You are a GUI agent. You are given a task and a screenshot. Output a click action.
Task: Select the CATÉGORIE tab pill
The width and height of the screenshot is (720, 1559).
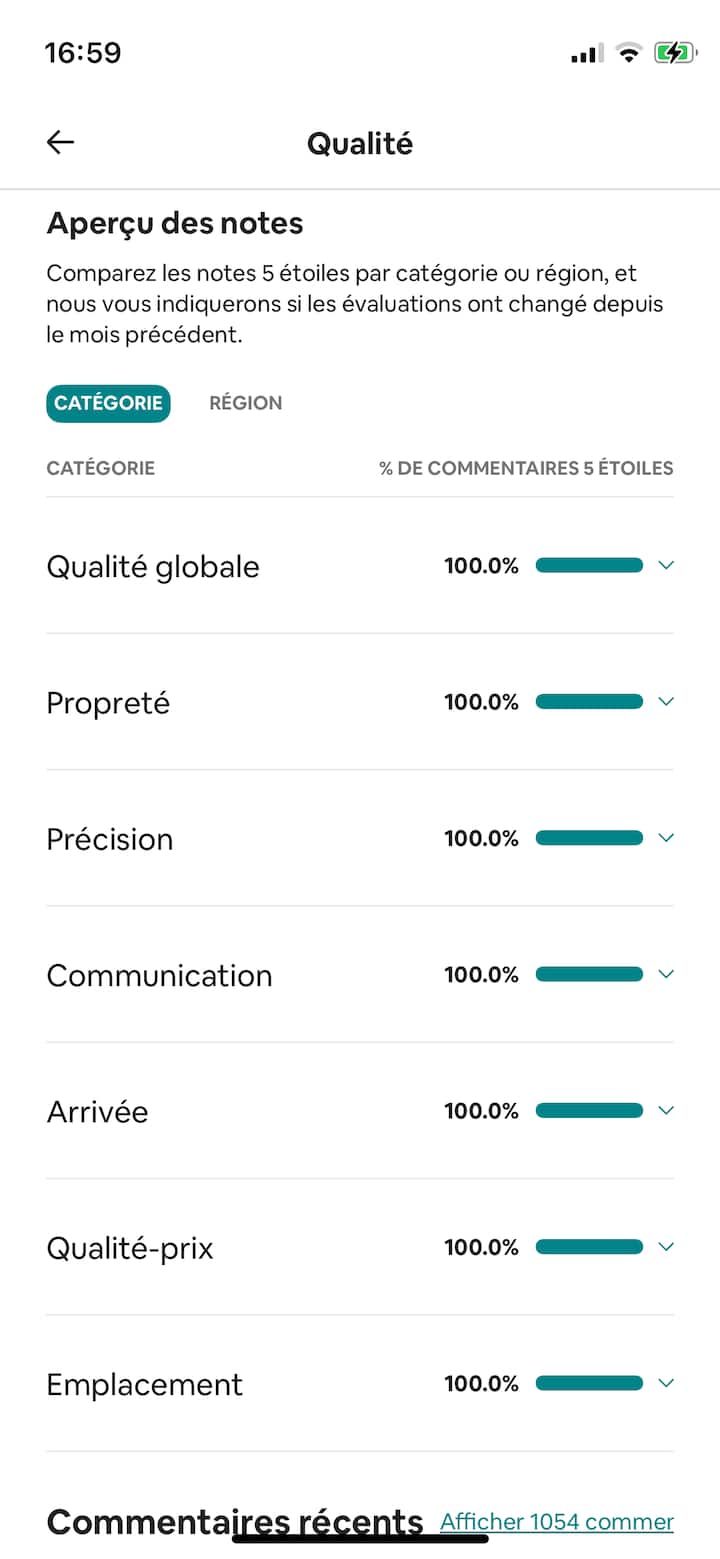coord(108,403)
